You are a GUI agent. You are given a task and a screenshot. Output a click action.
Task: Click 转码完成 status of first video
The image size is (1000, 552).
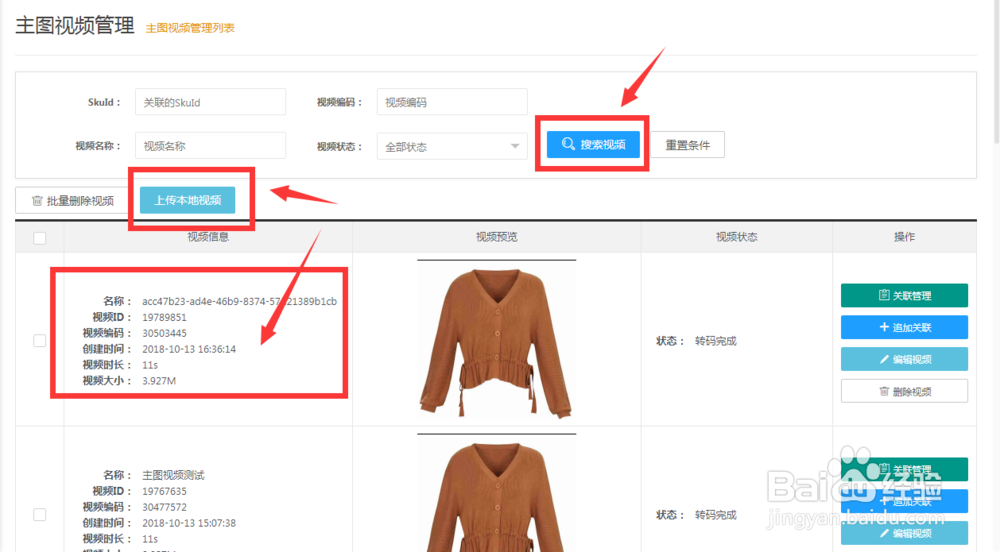[x=716, y=341]
